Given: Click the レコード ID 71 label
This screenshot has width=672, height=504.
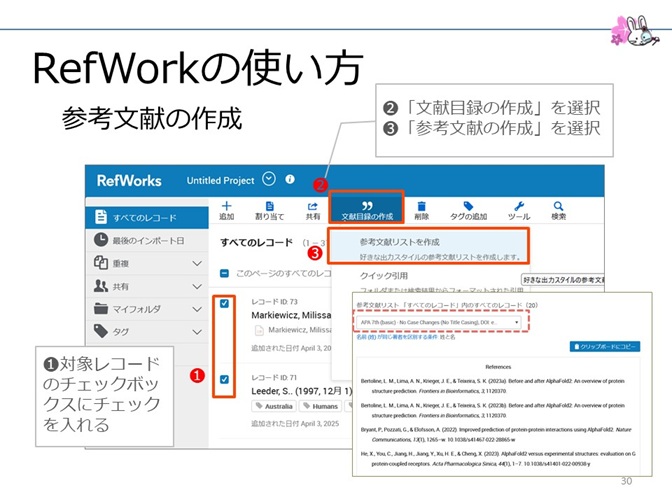Looking at the screenshot, I should [x=274, y=378].
